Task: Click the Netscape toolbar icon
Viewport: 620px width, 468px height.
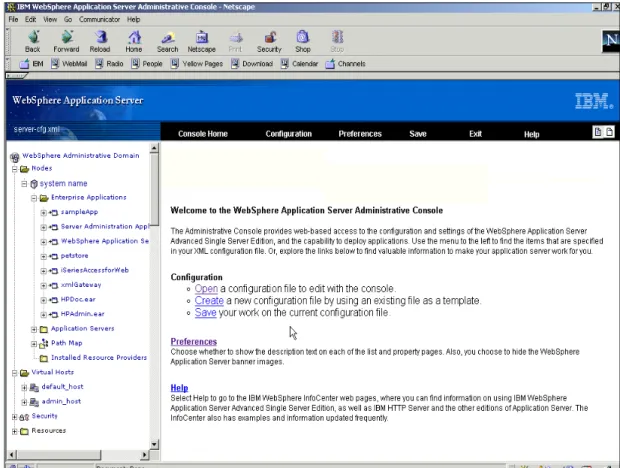Action: [202, 37]
